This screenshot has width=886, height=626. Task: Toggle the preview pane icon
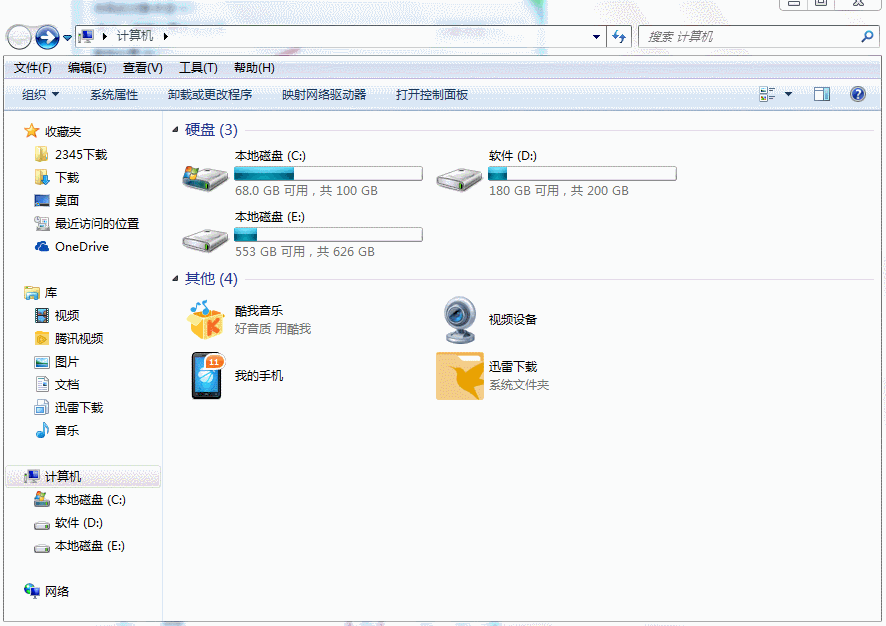(822, 94)
